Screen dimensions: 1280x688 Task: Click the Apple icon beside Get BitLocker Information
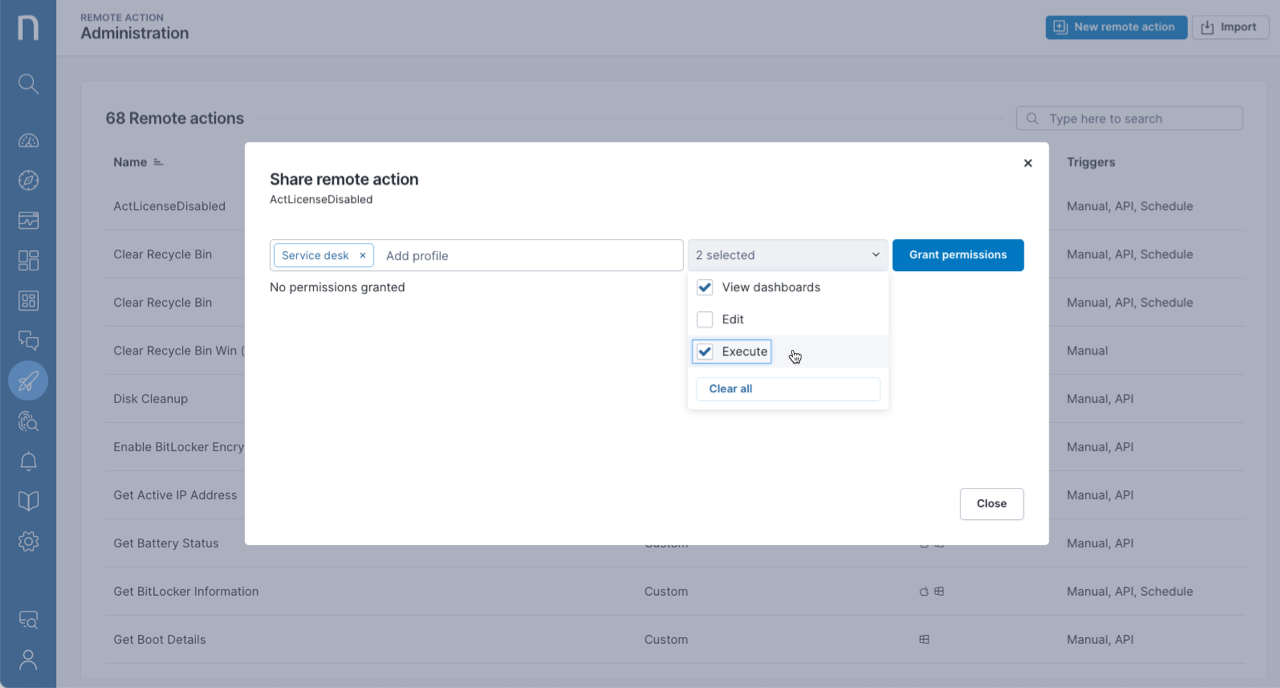[x=923, y=591]
